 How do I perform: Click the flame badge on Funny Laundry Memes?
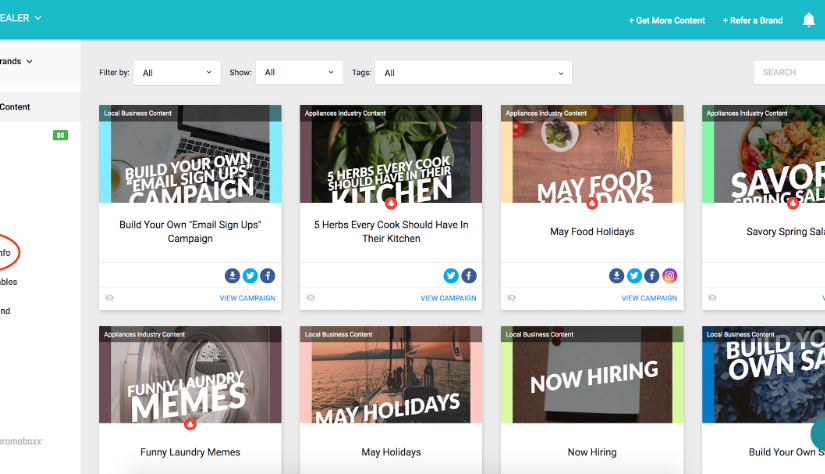(x=190, y=424)
